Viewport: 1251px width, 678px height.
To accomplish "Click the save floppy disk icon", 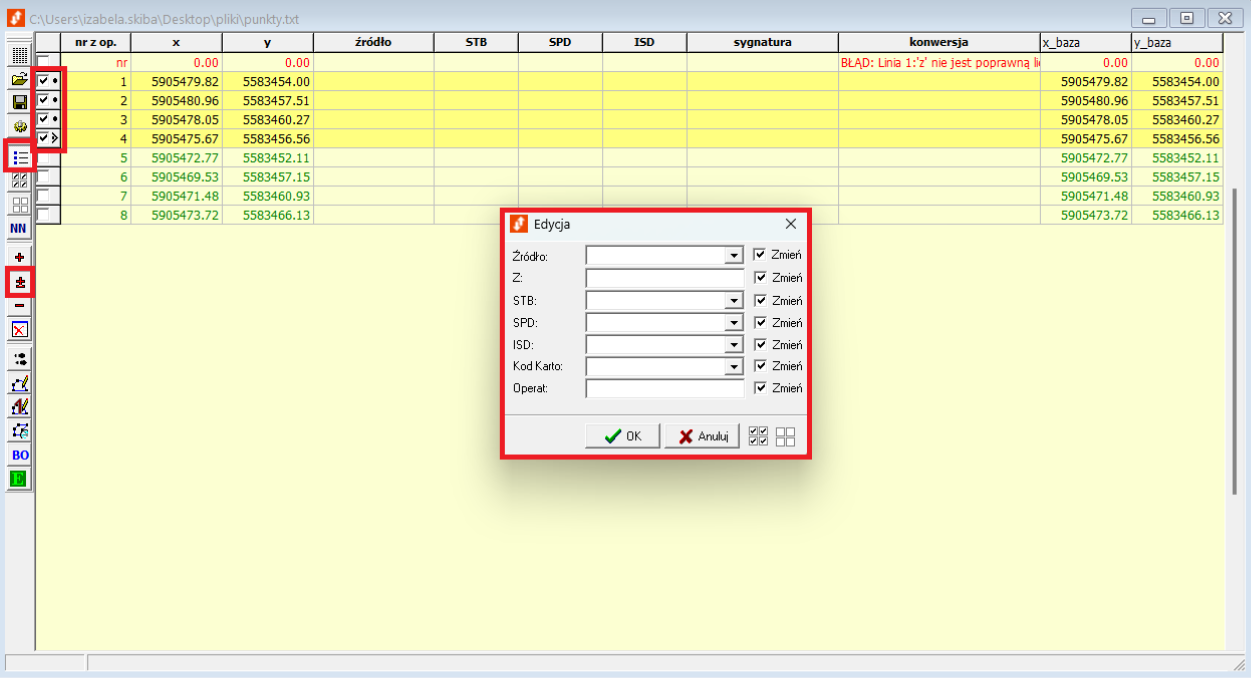I will 20,102.
